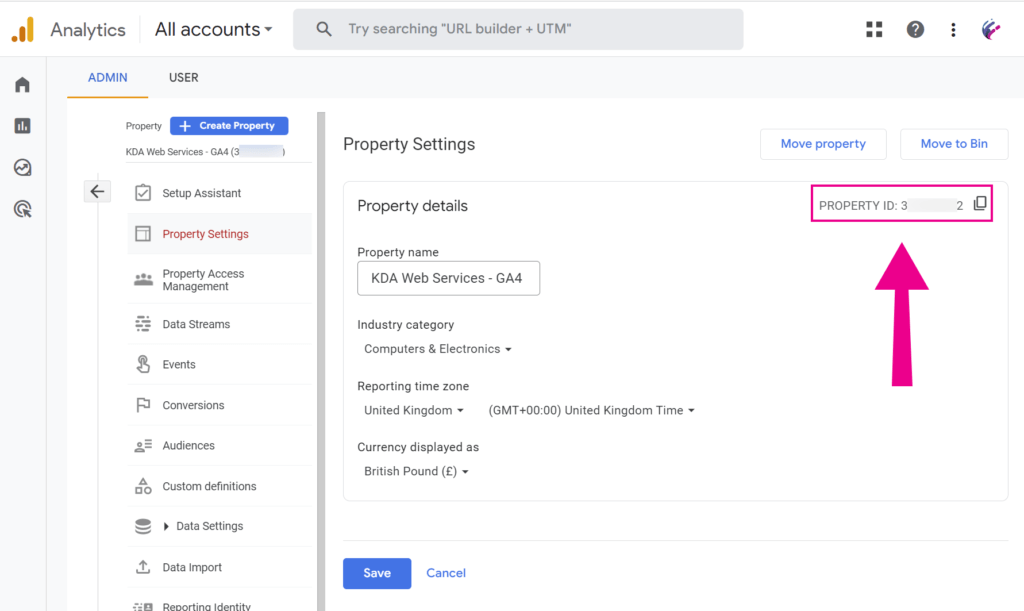This screenshot has width=1024, height=611.
Task: Click the Property Access Management people icon
Action: pos(143,279)
